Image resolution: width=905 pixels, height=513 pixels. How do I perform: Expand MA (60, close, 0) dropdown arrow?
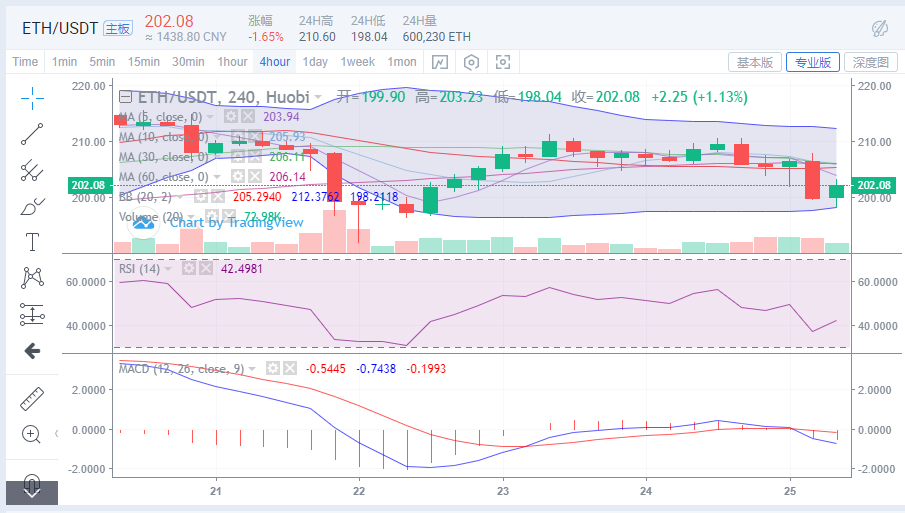[218, 177]
